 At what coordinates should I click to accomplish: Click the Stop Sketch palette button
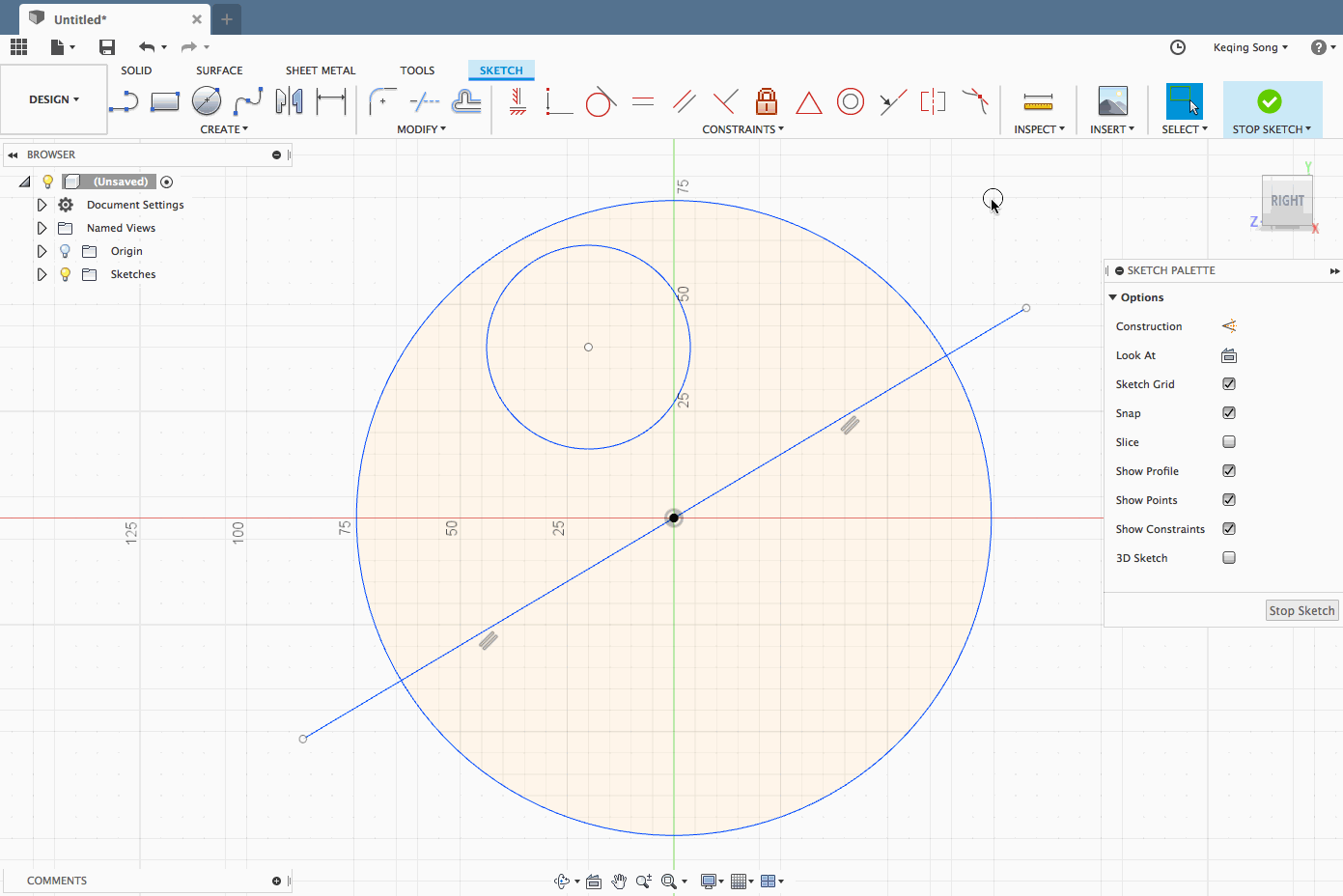point(1301,610)
